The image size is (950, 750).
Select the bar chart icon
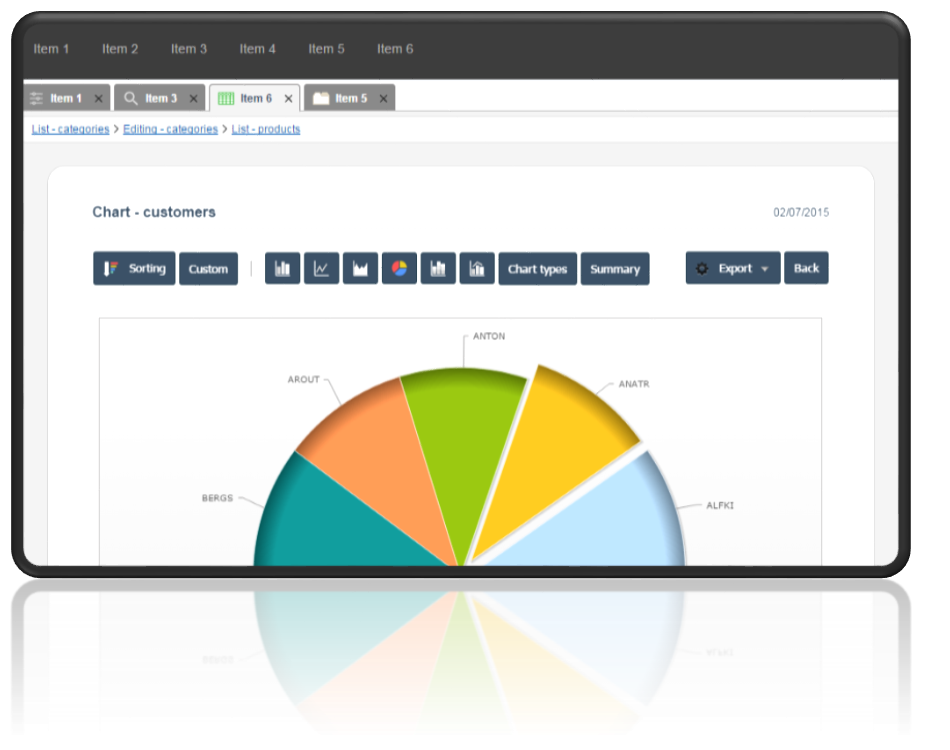click(282, 268)
